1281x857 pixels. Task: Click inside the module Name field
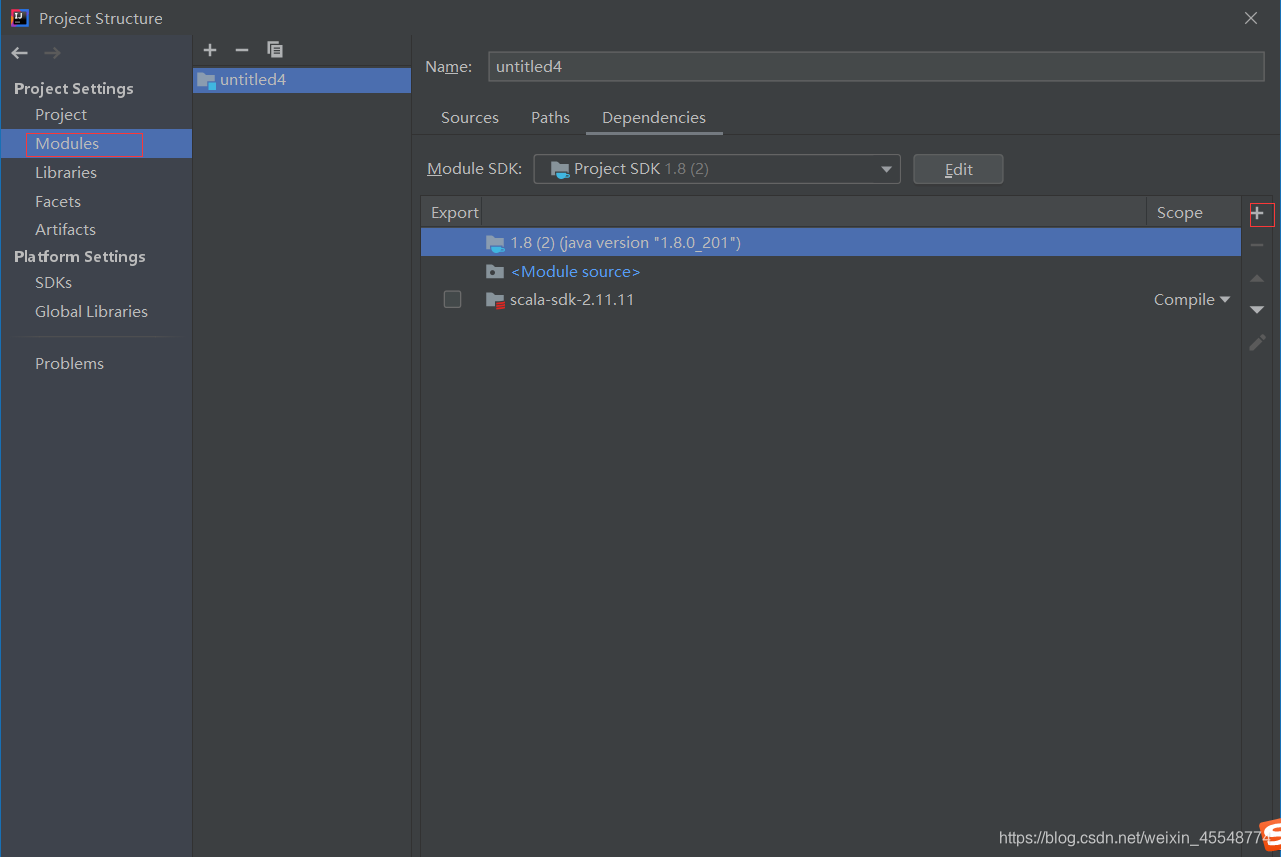pos(876,66)
